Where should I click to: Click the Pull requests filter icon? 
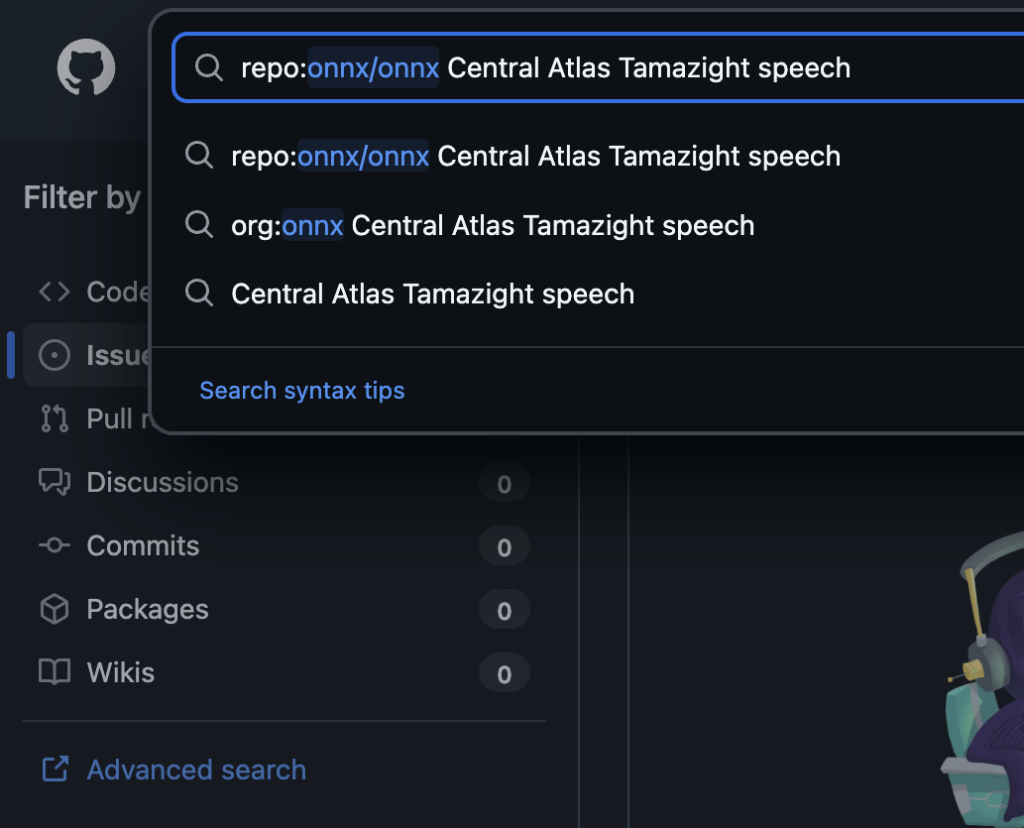click(54, 418)
